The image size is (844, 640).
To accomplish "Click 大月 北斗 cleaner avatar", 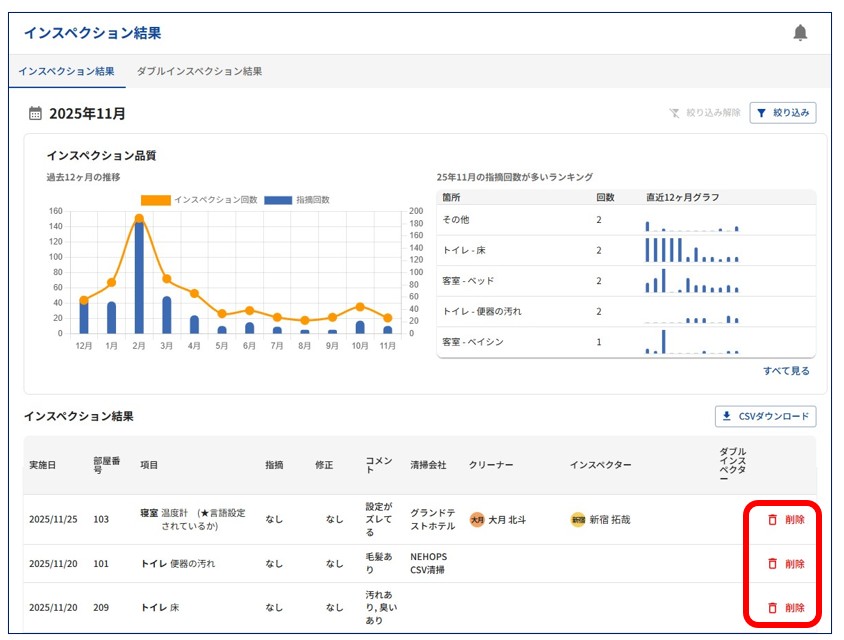I will pyautogui.click(x=477, y=520).
